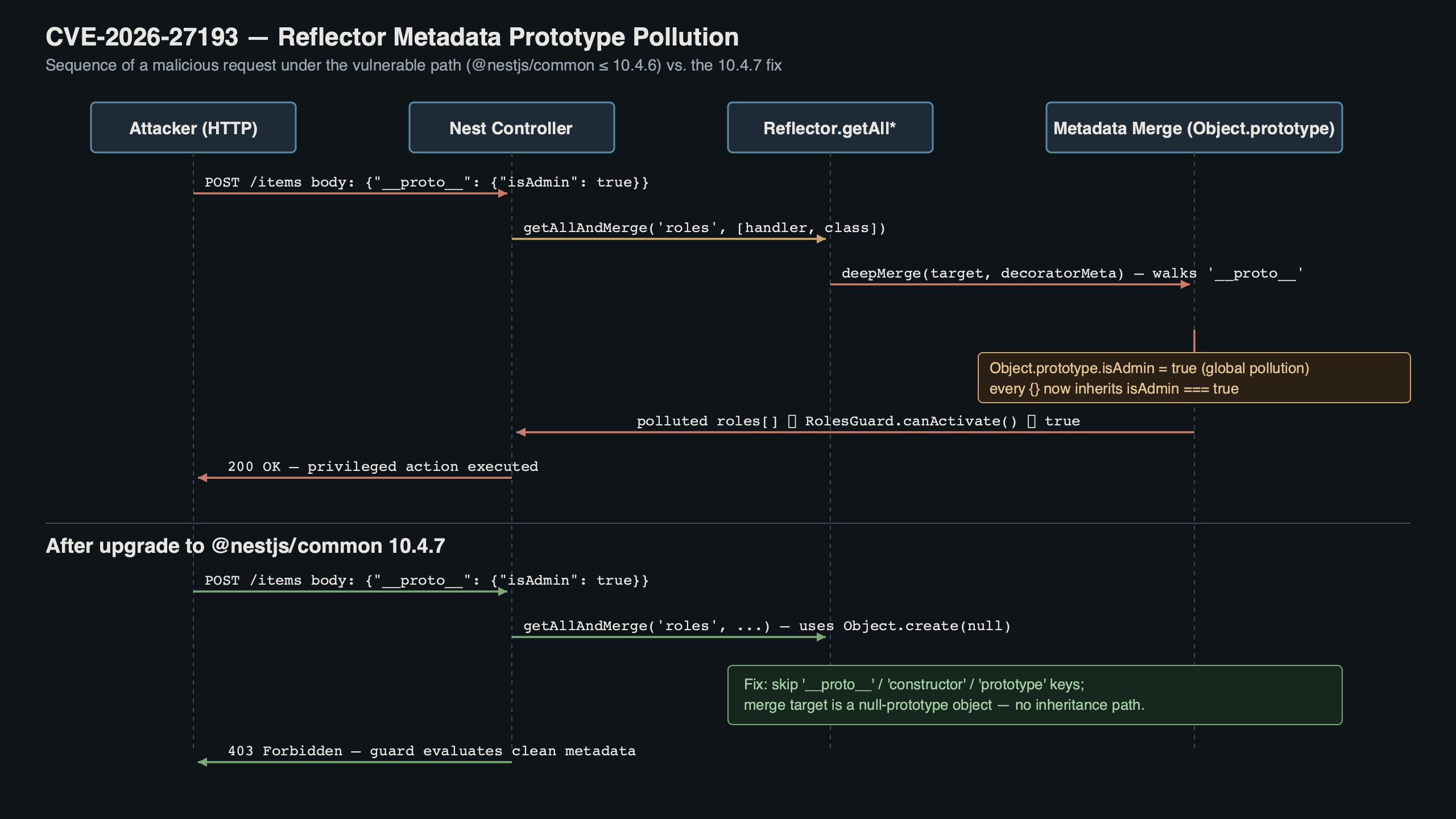Click the vulnerable-path subtitle text
This screenshot has width=1456, height=819.
tap(413, 65)
